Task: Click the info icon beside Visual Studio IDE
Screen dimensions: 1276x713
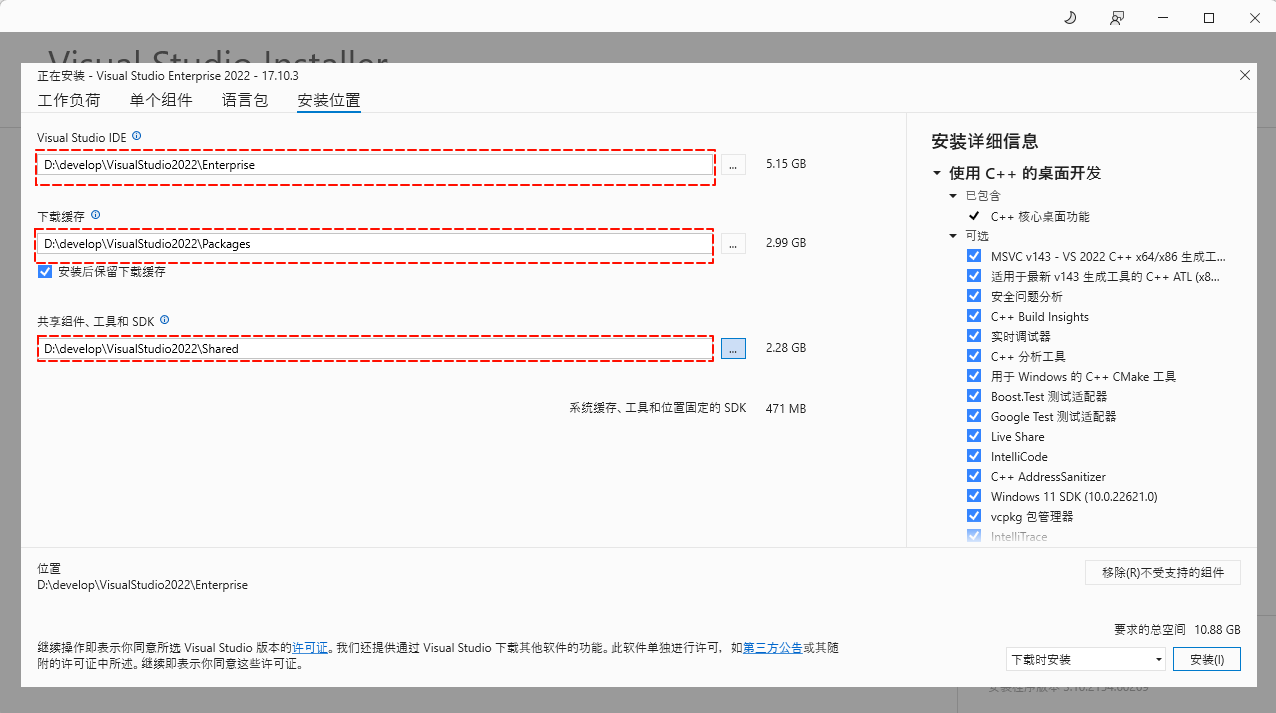Action: (x=137, y=136)
